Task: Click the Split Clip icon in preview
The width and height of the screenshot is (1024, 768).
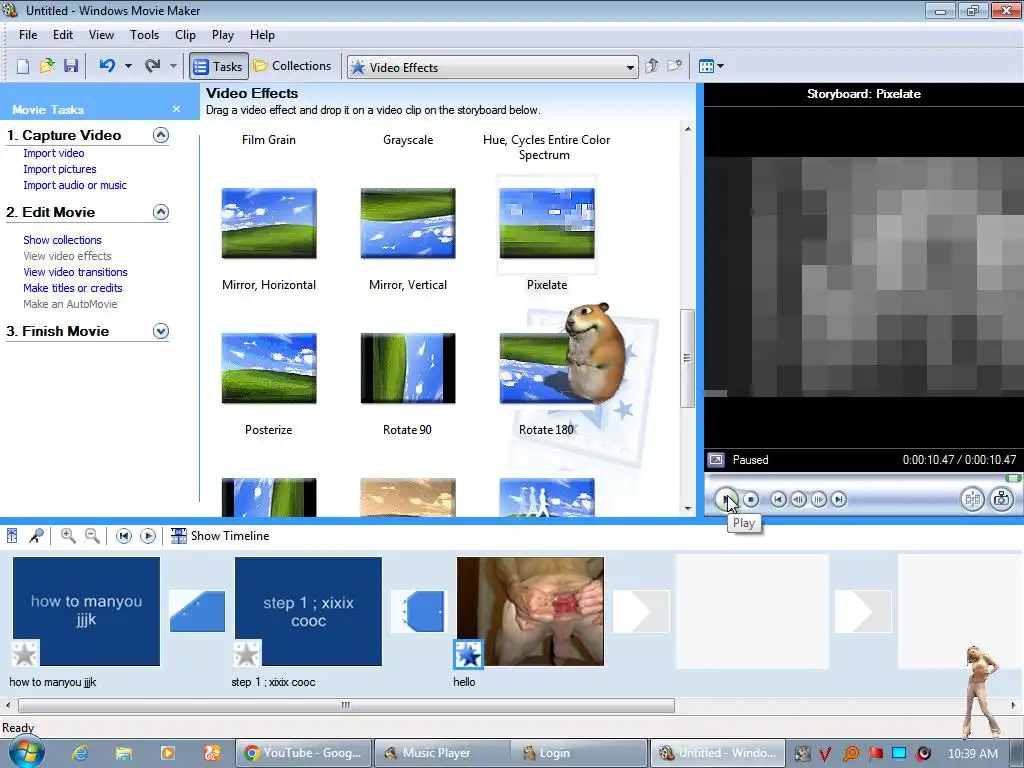Action: pos(972,500)
